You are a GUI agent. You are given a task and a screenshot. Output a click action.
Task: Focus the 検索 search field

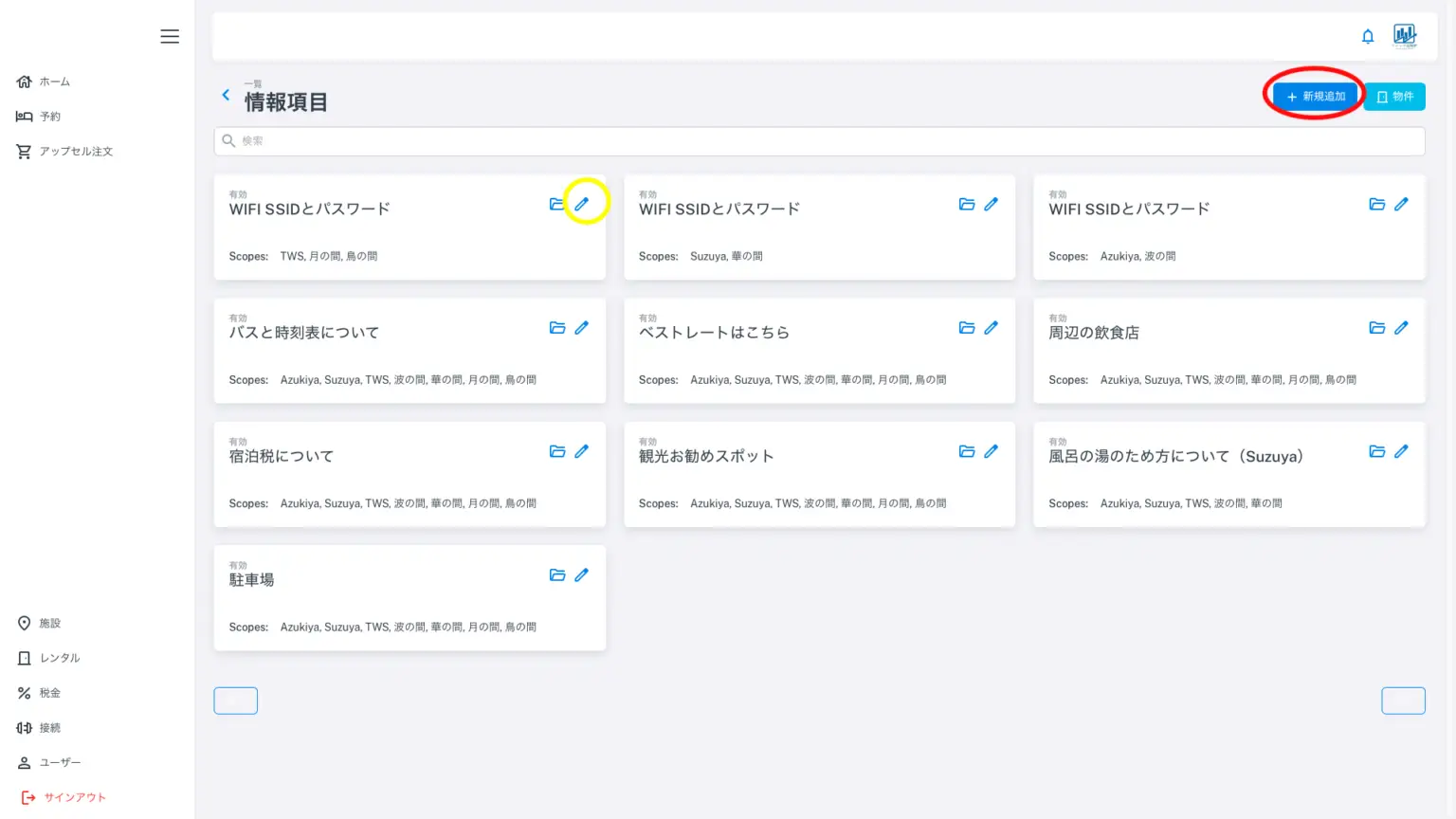coord(819,141)
